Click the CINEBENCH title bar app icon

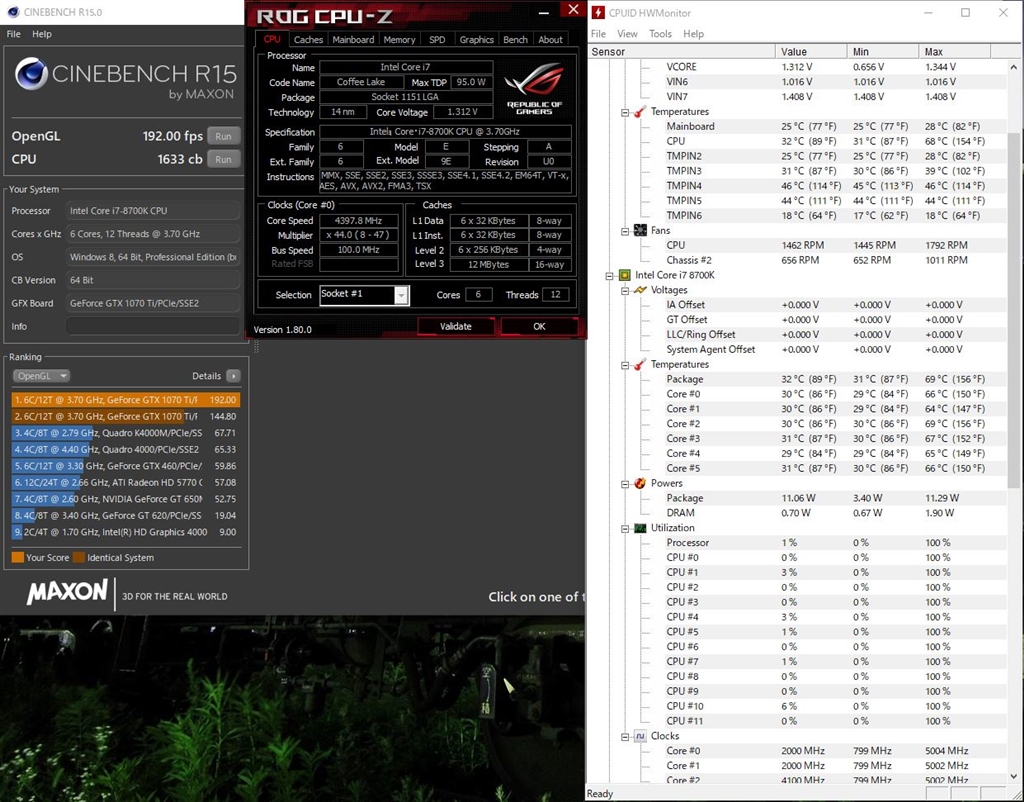pos(12,12)
